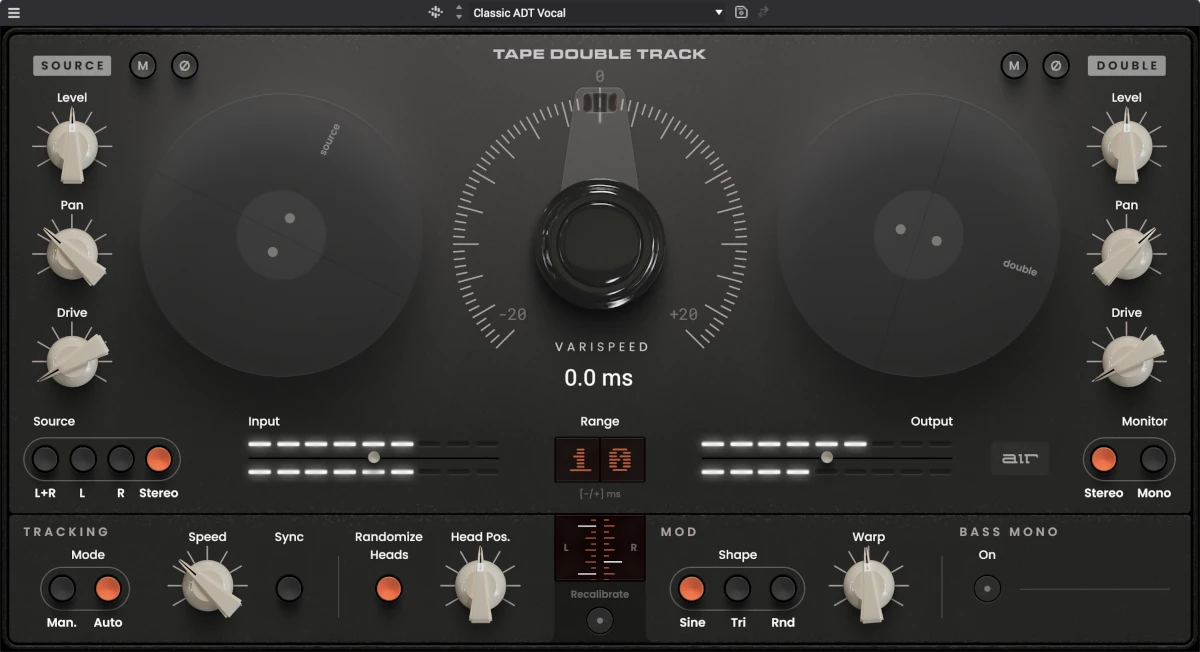Save the current preset
This screenshot has height=652, width=1200.
click(741, 12)
